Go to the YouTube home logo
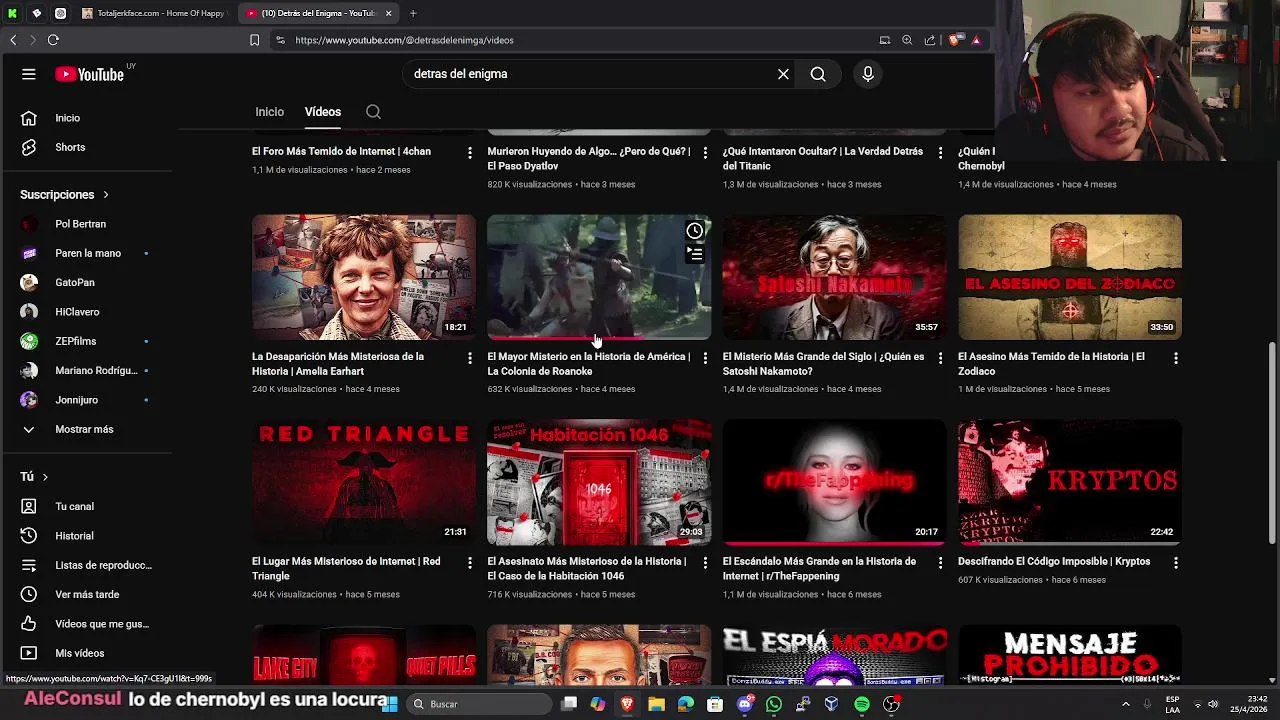Screen dimensions: 1280x720 [x=90, y=74]
